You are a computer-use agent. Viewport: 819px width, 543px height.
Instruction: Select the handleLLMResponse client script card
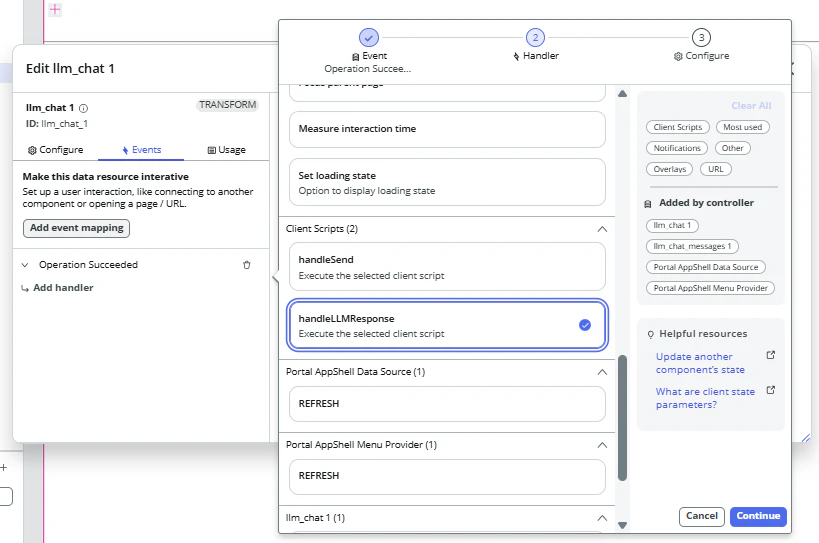tap(447, 325)
